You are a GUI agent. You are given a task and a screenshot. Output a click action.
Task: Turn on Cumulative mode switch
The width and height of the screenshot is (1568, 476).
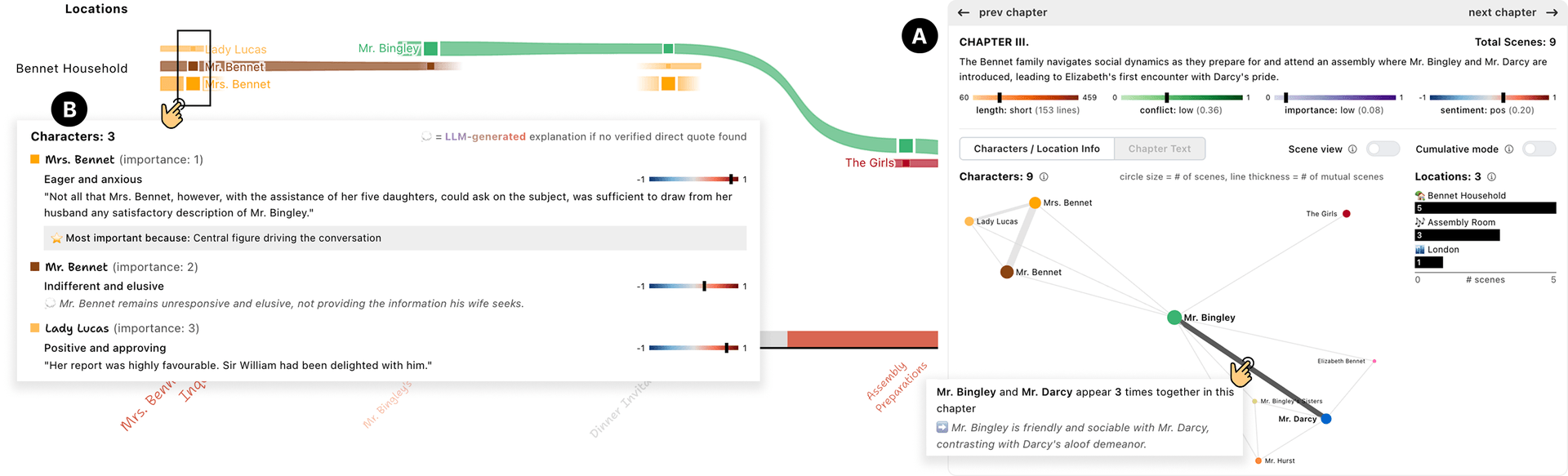pos(1539,149)
